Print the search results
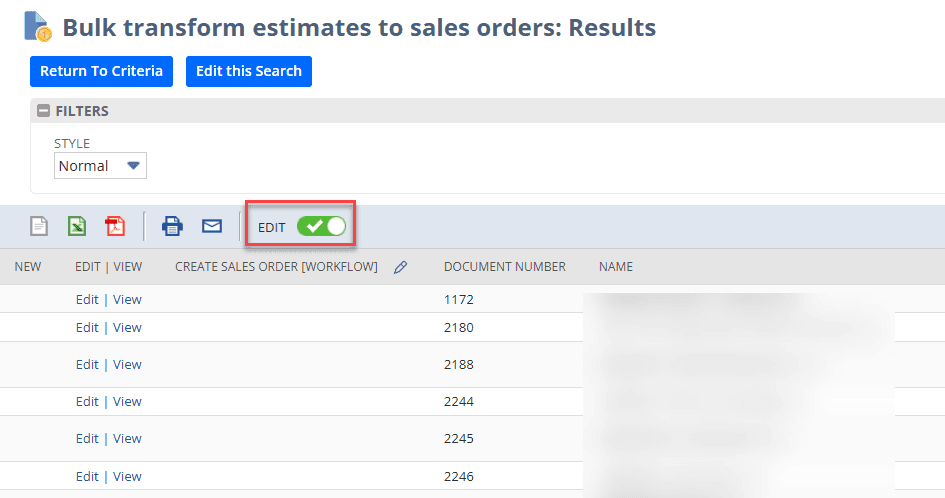 tap(172, 226)
